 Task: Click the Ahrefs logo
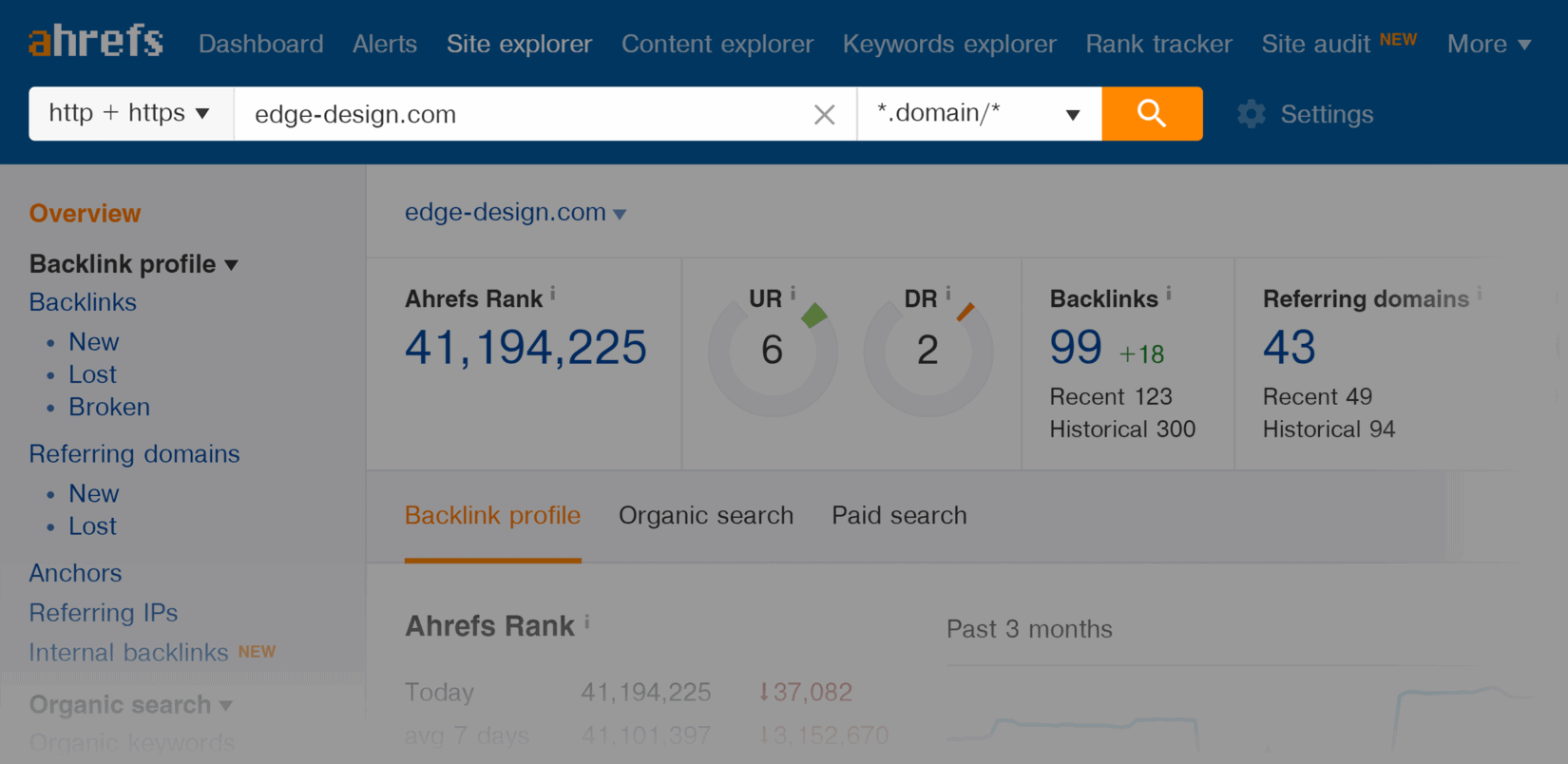pos(96,42)
